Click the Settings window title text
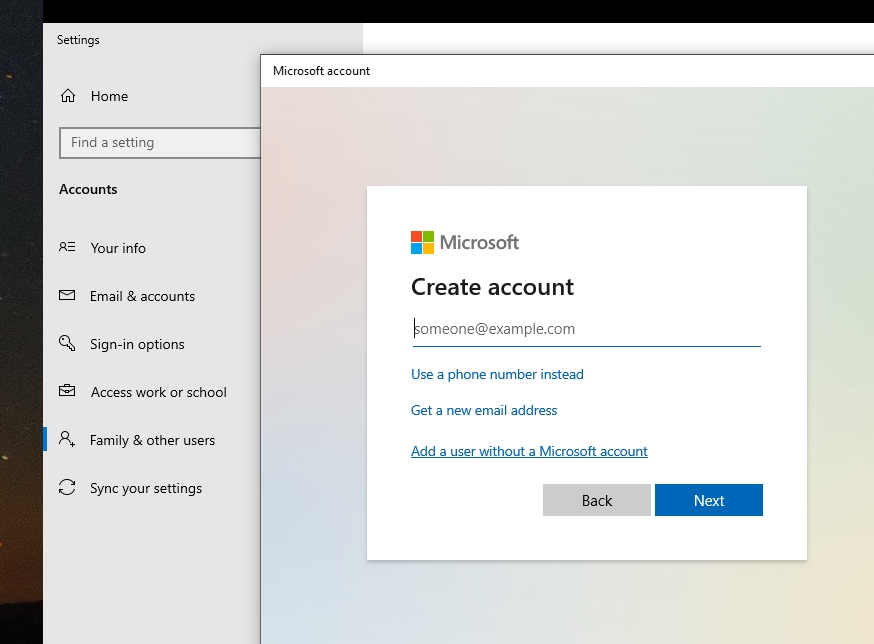The height and width of the screenshot is (644, 874). click(x=78, y=40)
